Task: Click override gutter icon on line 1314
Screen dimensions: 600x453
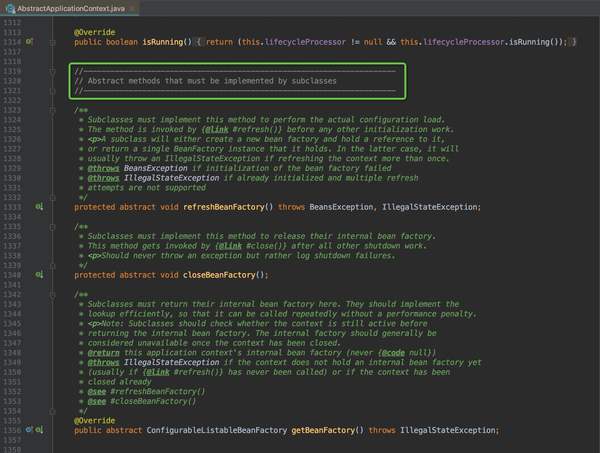Action: 29,42
